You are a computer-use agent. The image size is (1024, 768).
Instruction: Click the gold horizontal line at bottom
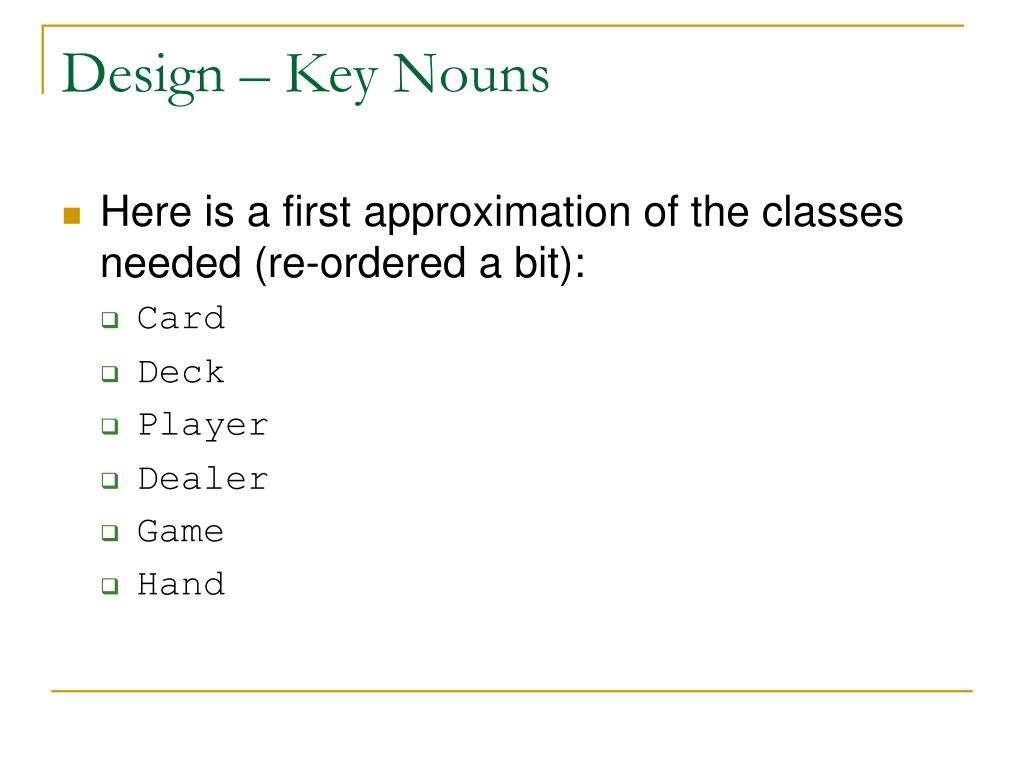(x=512, y=690)
